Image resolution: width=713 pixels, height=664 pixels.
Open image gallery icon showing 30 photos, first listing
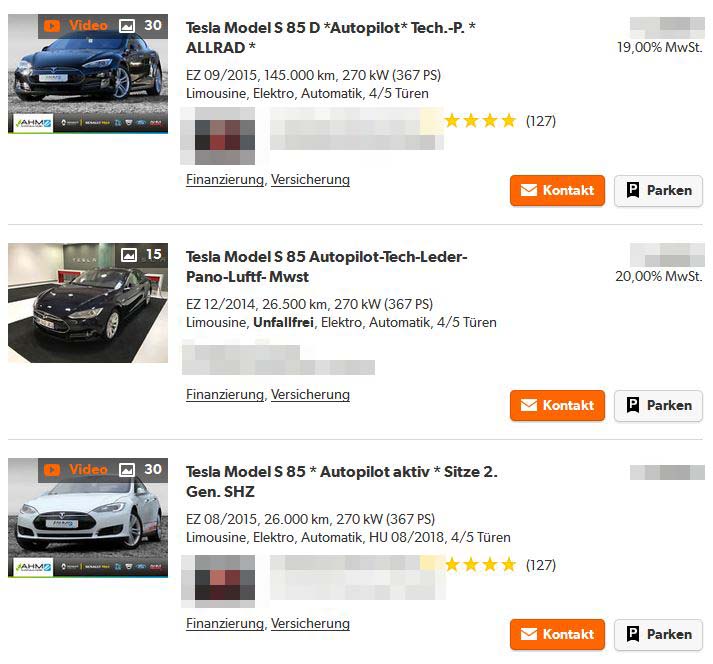[x=126, y=26]
